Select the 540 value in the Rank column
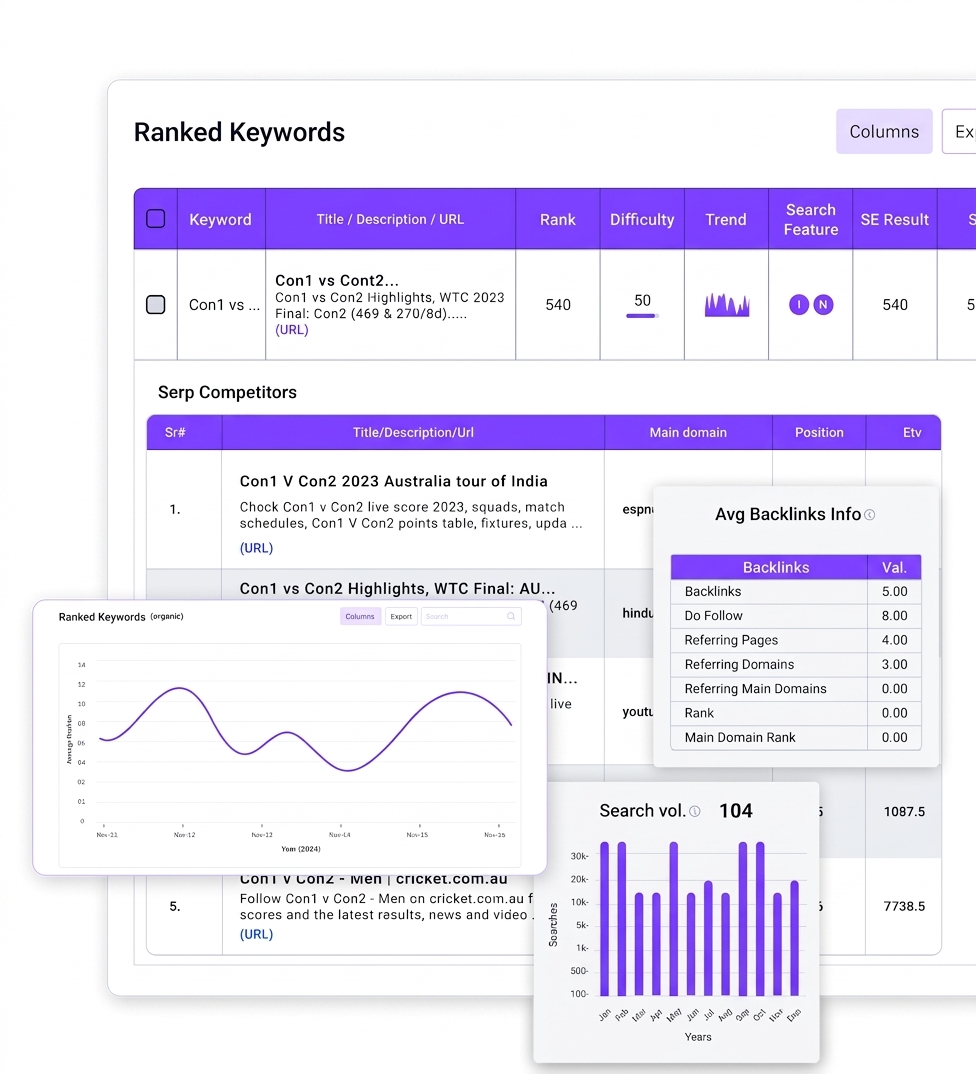 [558, 305]
